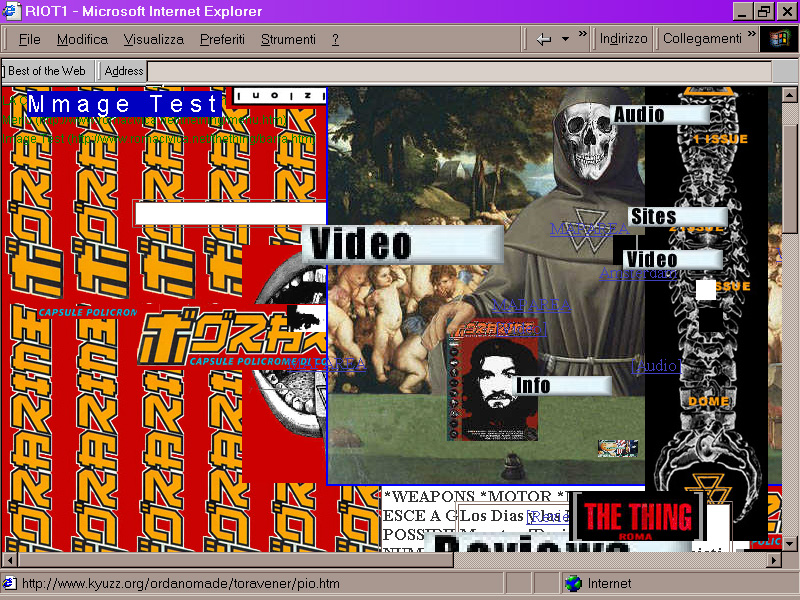Expand the toolbar overflow chevron beside the Back dropdown
Screen dimensions: 800x600
pos(582,34)
